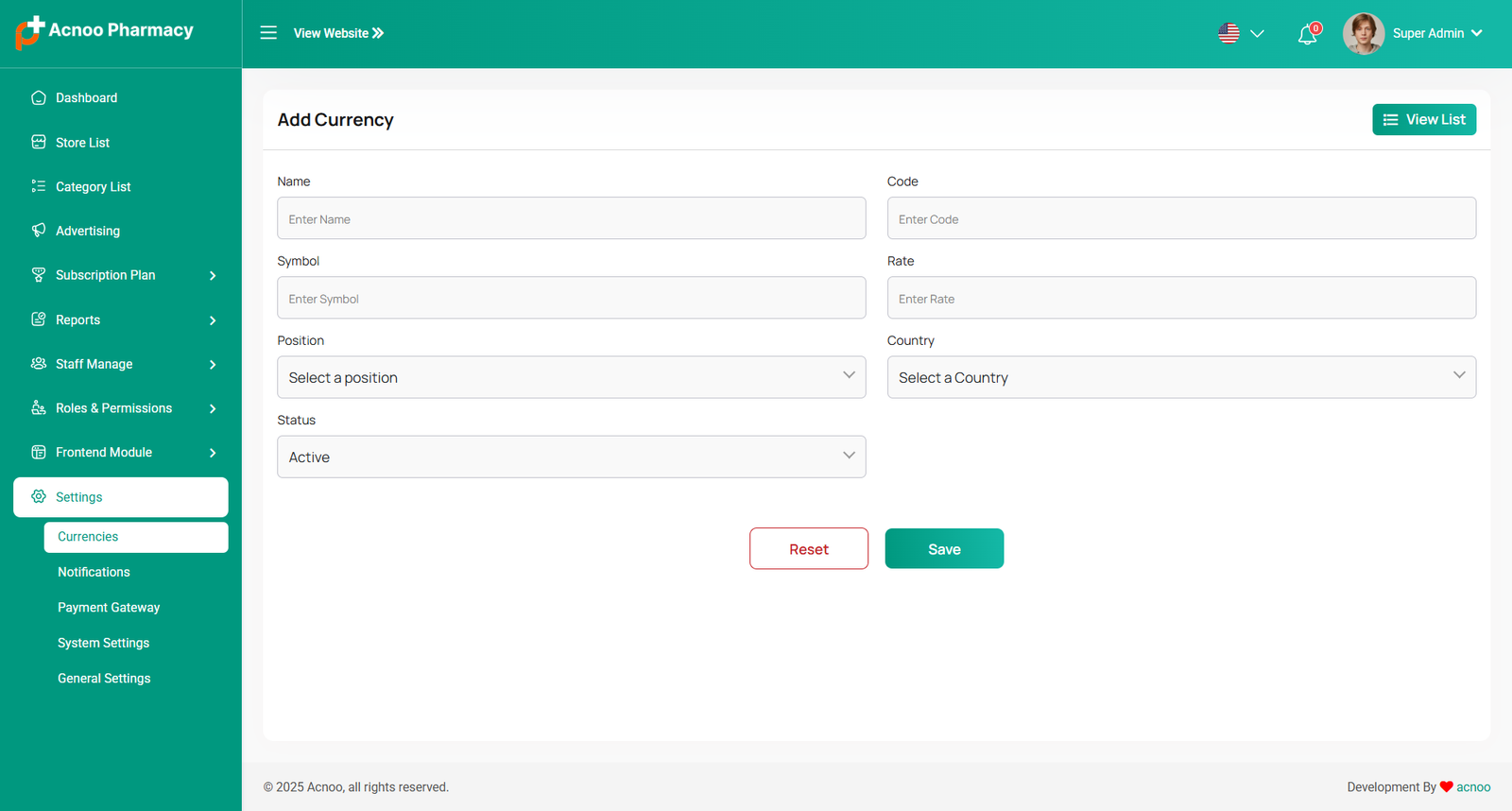Viewport: 1512px width, 811px height.
Task: Open notifications bell icon
Action: click(x=1308, y=34)
